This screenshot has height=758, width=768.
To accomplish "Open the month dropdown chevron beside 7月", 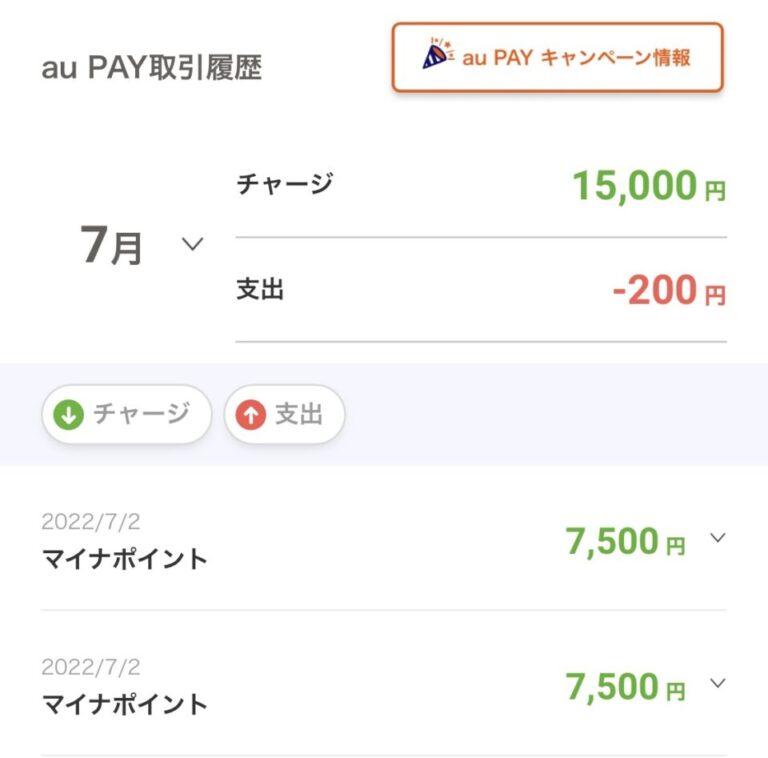I will pyautogui.click(x=193, y=244).
